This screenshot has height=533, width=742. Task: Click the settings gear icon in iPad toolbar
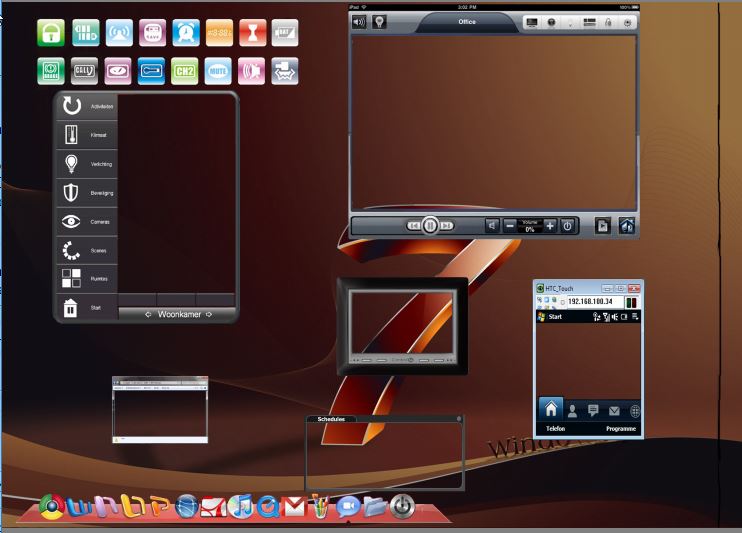coord(627,22)
